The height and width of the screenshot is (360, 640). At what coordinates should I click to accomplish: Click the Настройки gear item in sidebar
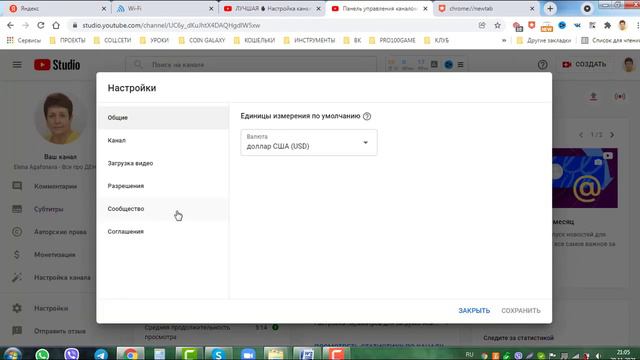tap(48, 308)
